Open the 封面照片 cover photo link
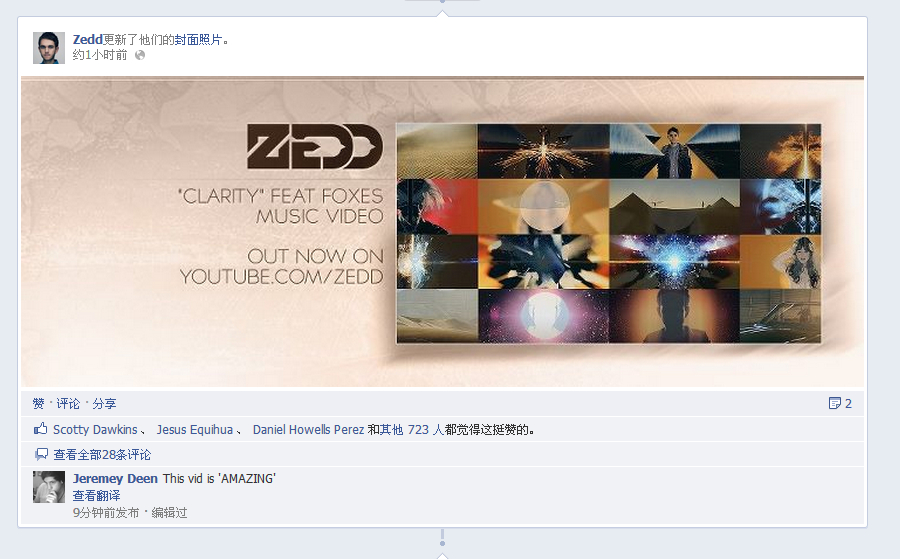 (x=198, y=40)
